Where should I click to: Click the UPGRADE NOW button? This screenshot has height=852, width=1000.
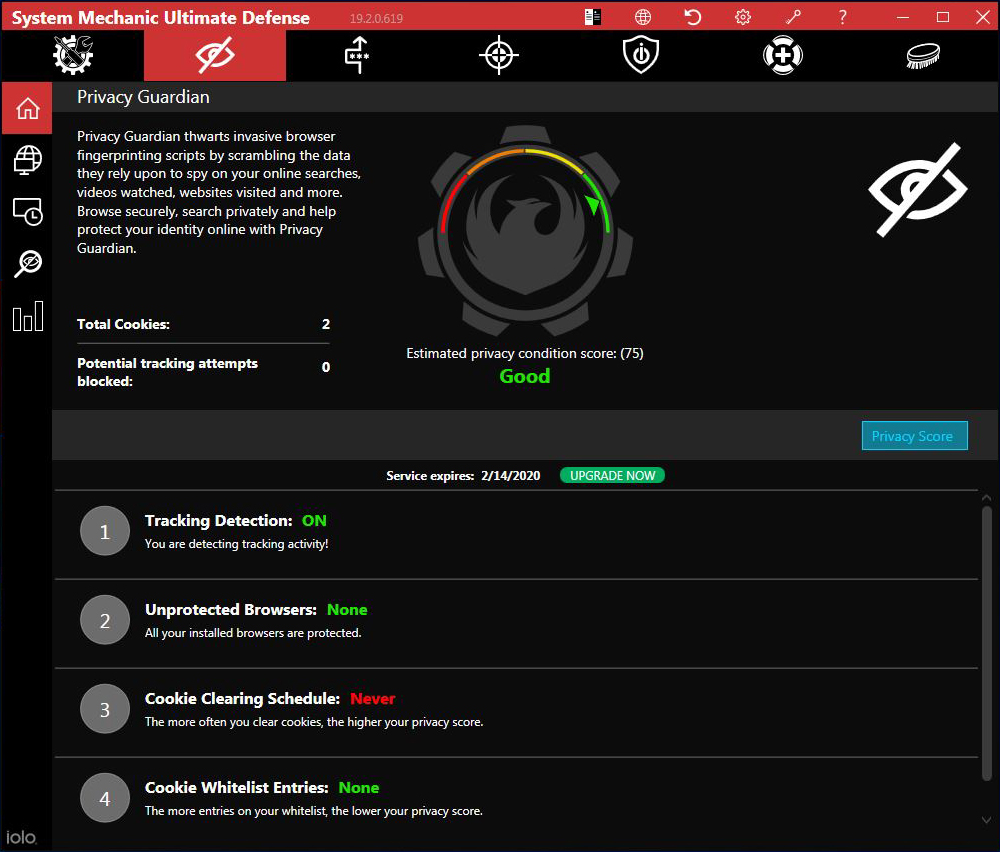(x=612, y=475)
